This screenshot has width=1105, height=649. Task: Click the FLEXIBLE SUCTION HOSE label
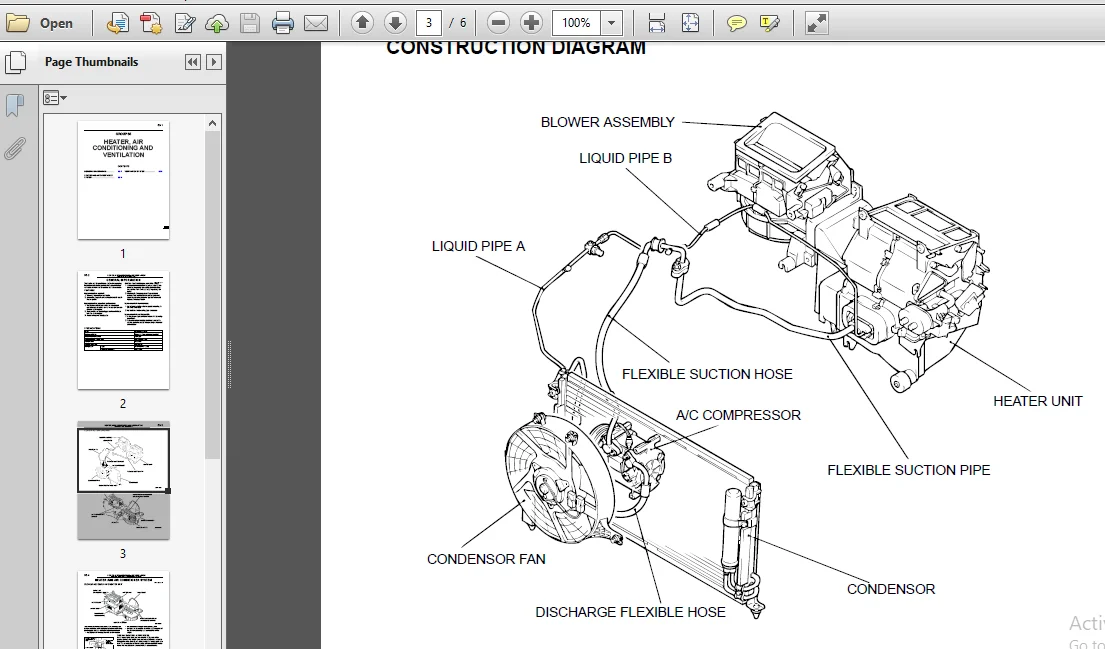click(707, 374)
